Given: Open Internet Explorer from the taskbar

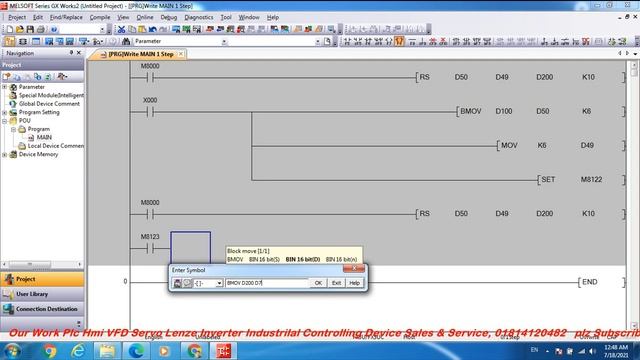Looking at the screenshot, I should (x=78, y=351).
